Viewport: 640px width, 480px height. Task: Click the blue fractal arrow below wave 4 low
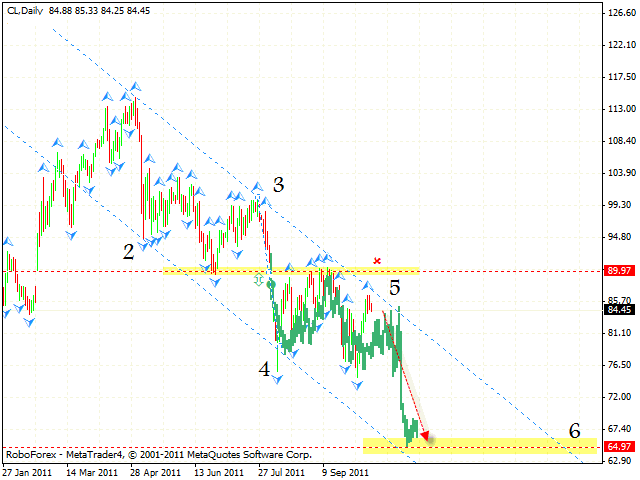pyautogui.click(x=277, y=379)
